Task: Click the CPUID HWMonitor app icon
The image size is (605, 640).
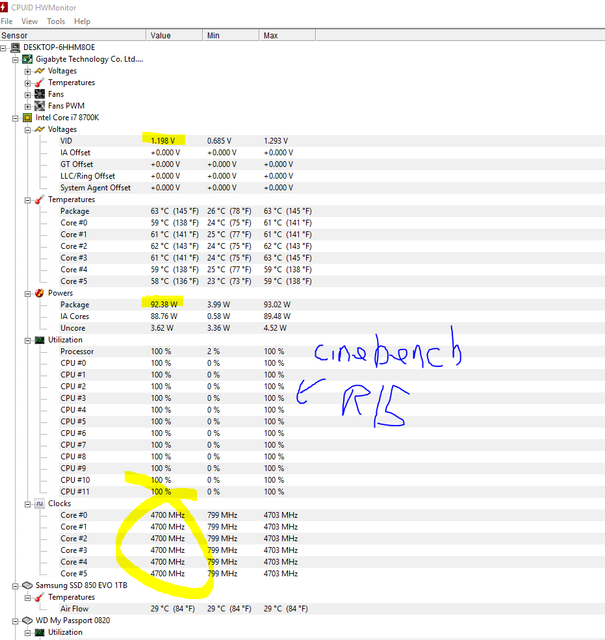Action: 4,7
